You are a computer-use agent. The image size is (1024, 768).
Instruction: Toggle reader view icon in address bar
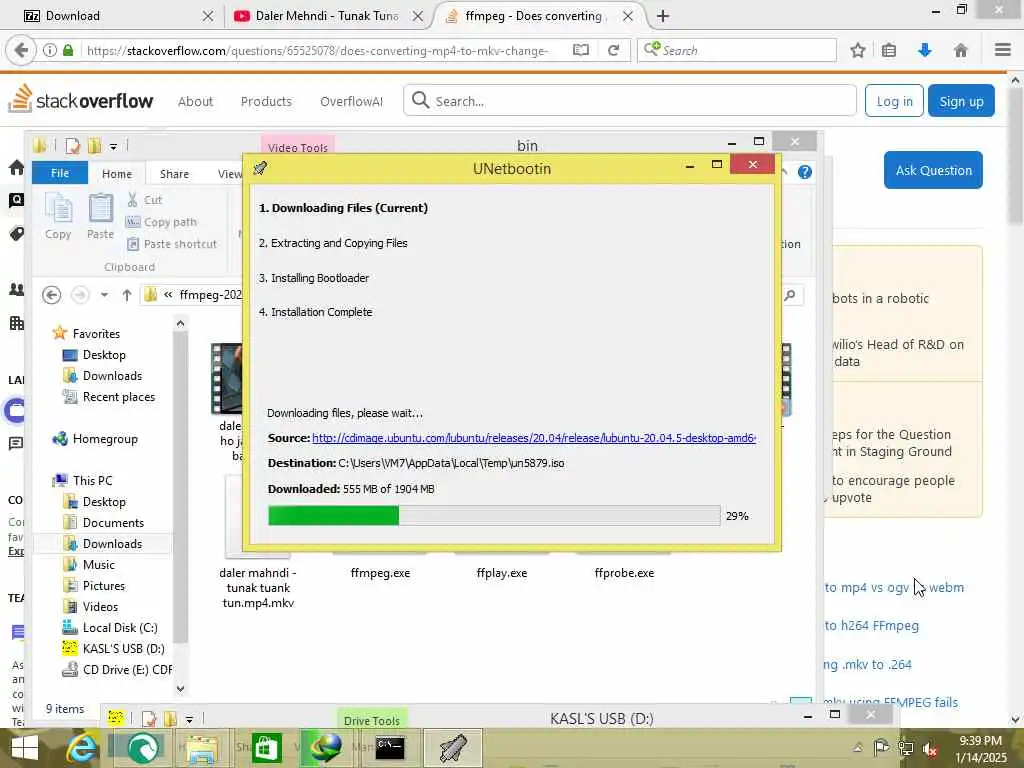581,50
